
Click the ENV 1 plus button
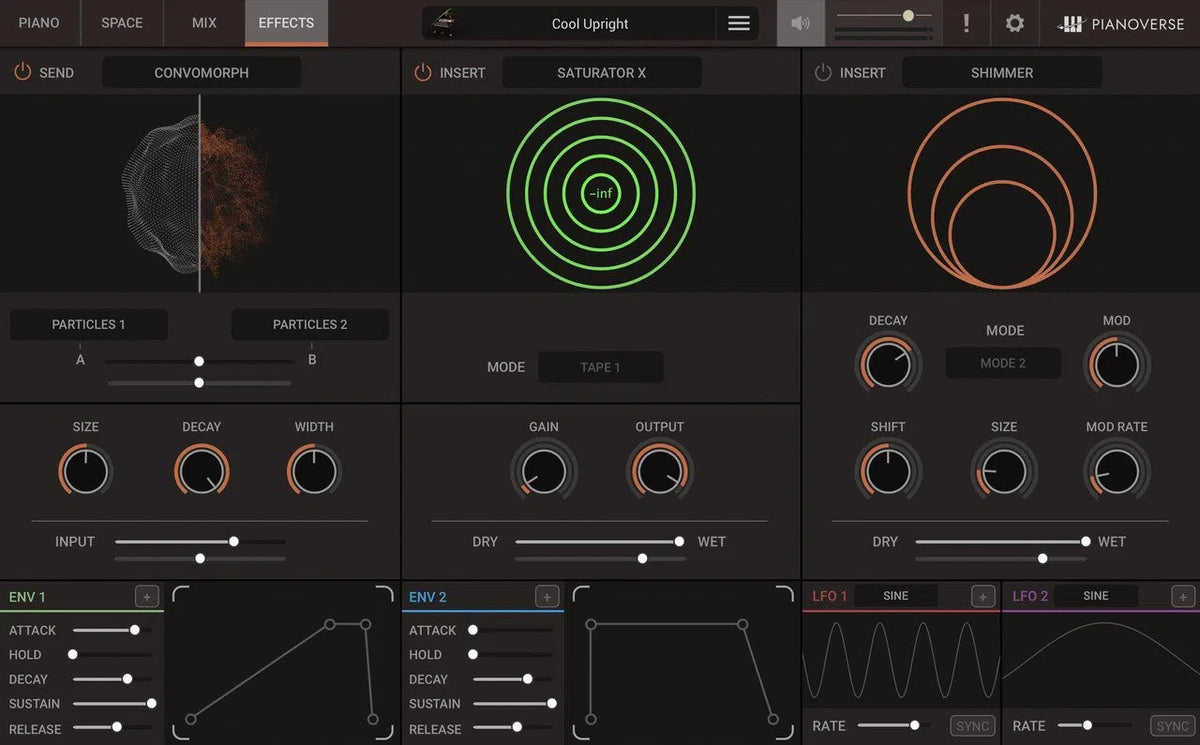[147, 597]
